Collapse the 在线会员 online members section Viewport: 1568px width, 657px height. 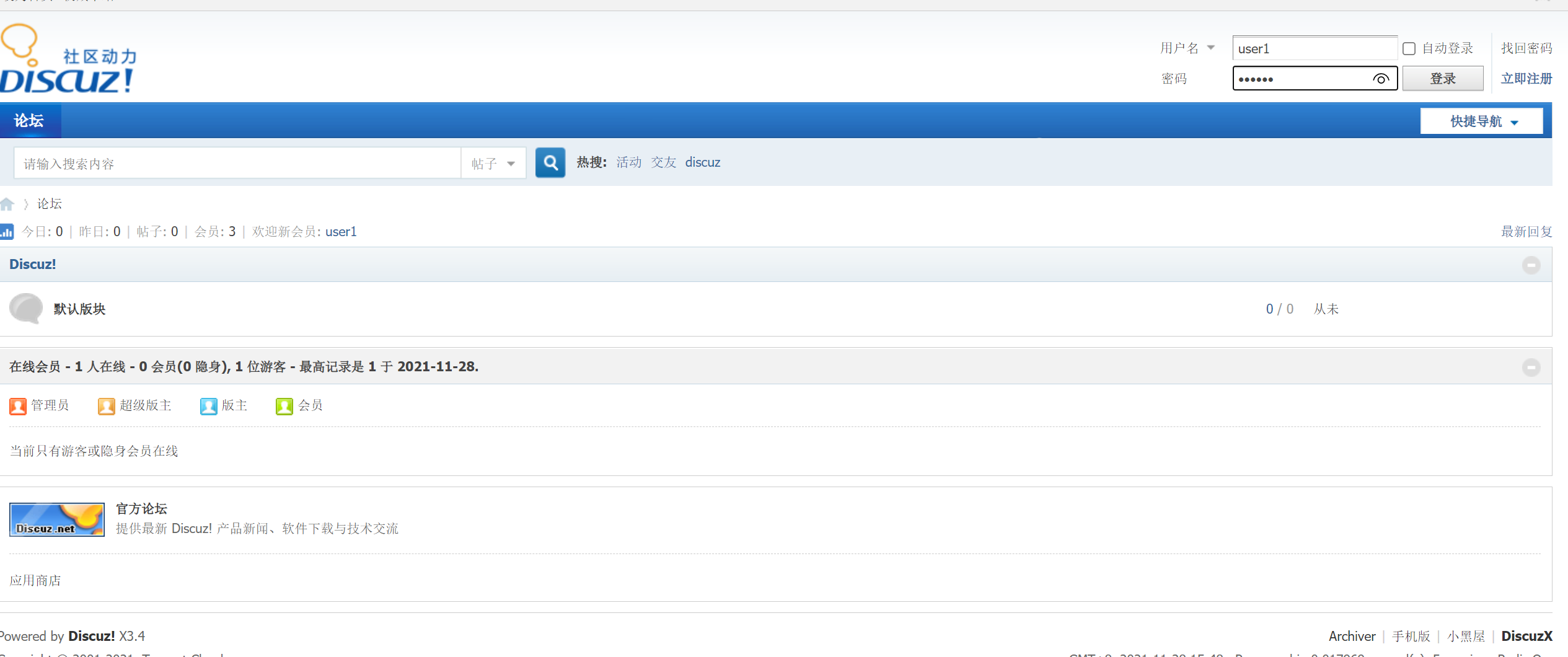point(1531,368)
